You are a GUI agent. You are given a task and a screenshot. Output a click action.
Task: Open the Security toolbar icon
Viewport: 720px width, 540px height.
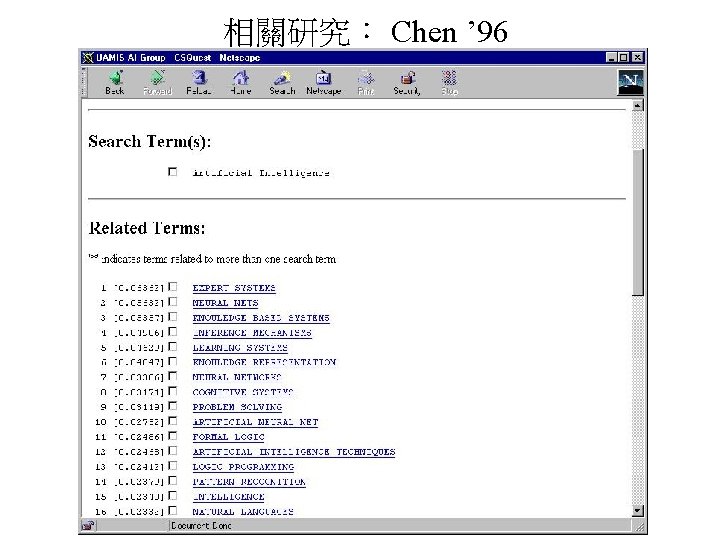point(407,83)
